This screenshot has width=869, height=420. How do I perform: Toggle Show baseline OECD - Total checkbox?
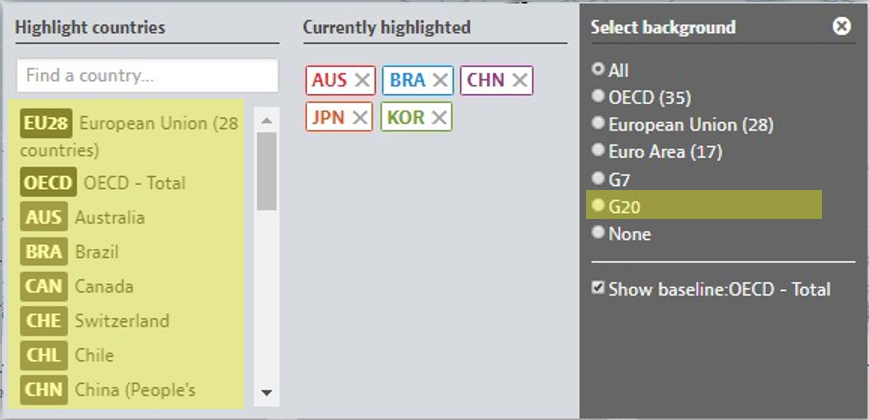[x=598, y=289]
